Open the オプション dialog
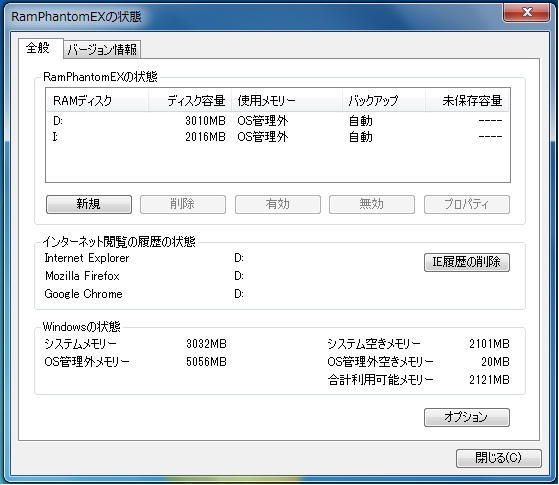 [467, 417]
